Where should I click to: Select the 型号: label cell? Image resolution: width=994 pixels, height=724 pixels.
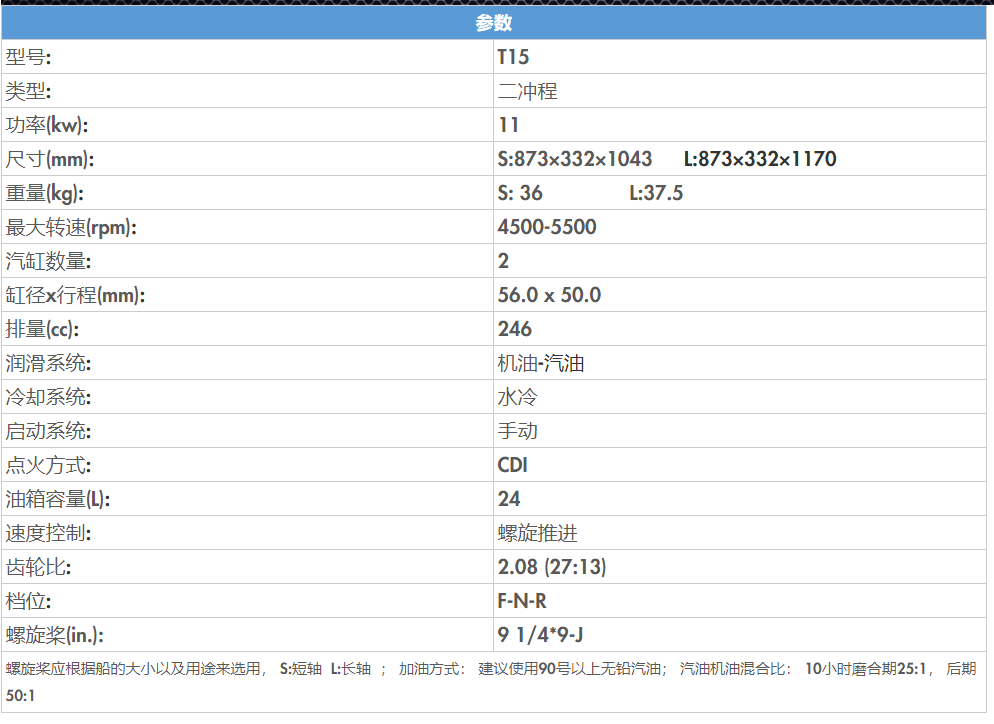[x=28, y=57]
